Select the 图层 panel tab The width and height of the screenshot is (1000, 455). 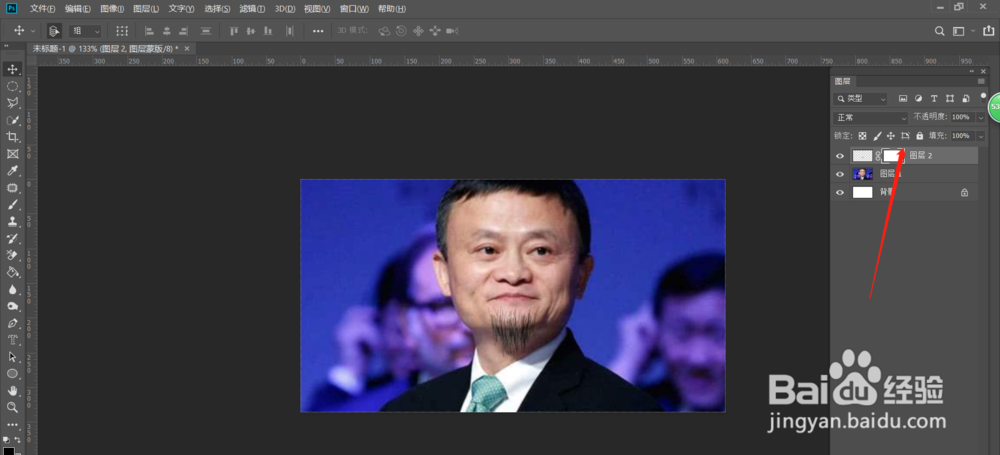(842, 81)
